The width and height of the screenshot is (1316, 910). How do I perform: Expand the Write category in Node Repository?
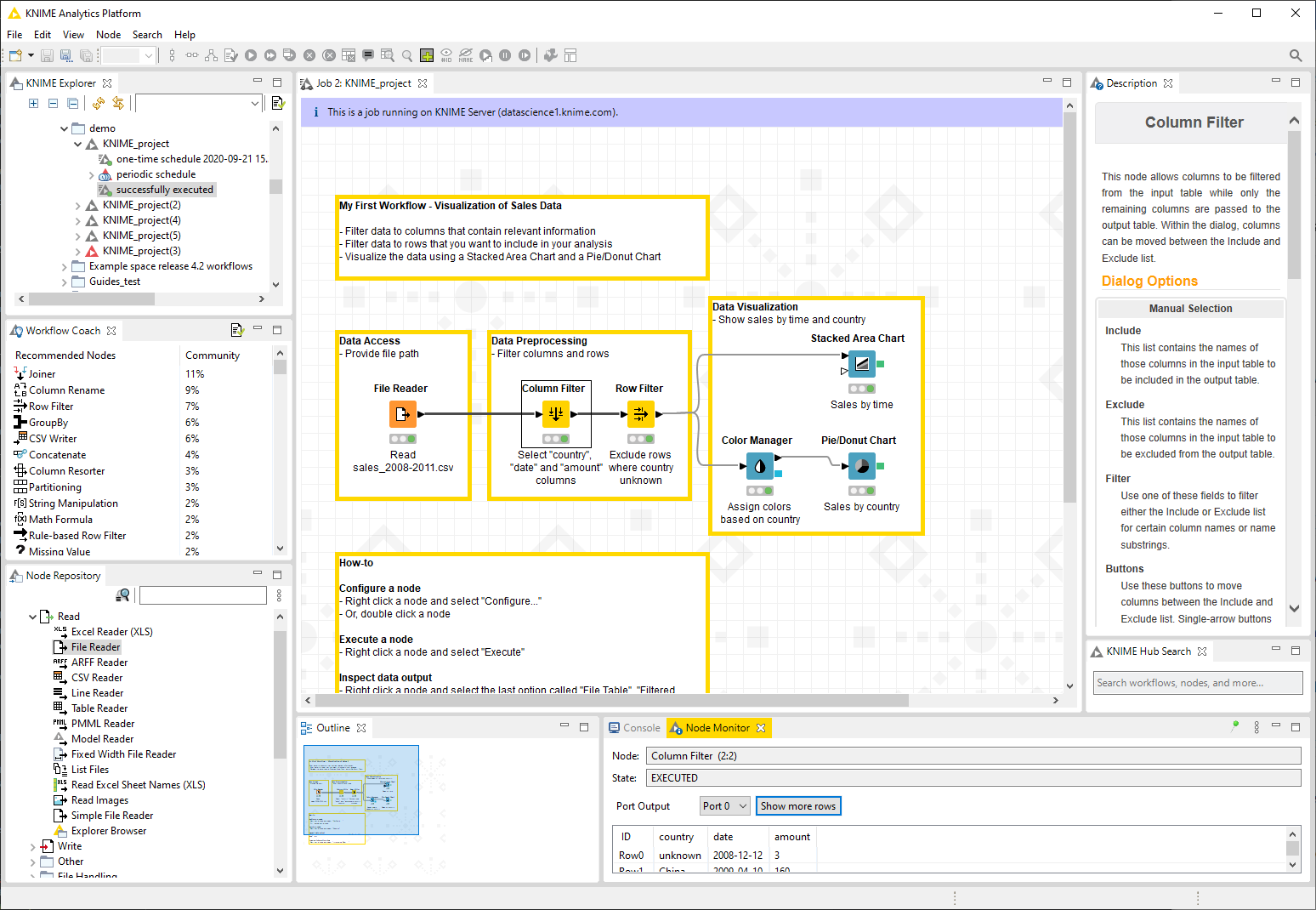point(33,846)
